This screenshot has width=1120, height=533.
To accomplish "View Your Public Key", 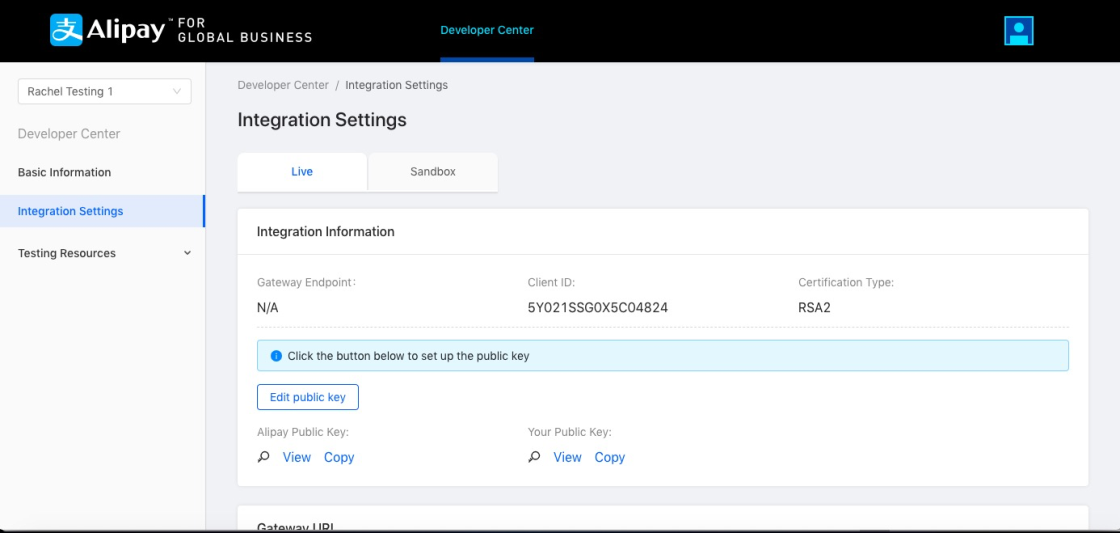I will click(x=567, y=457).
